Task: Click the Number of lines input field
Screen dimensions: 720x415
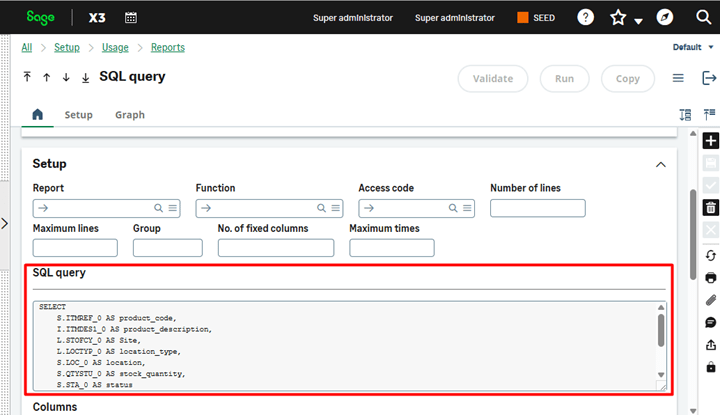Action: click(x=537, y=208)
